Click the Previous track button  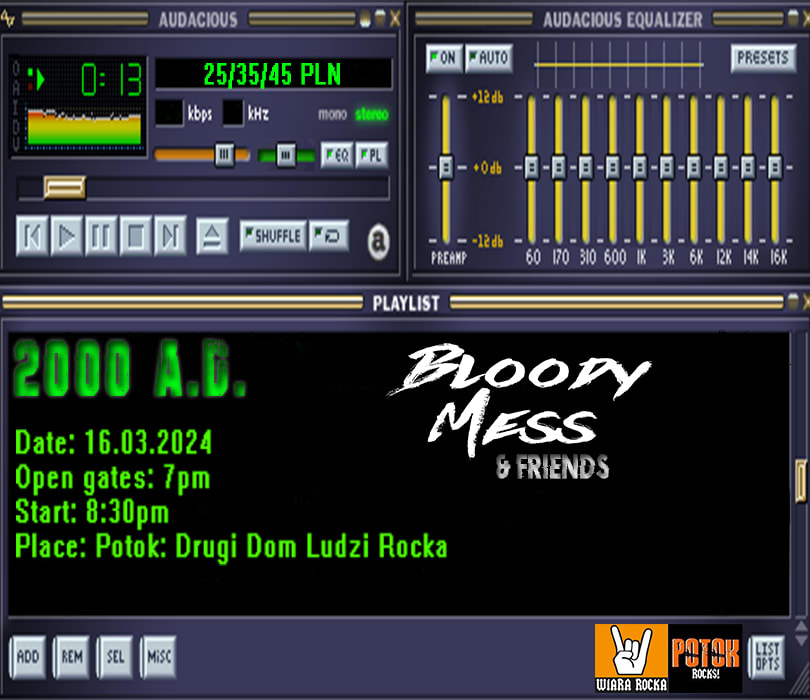click(32, 236)
